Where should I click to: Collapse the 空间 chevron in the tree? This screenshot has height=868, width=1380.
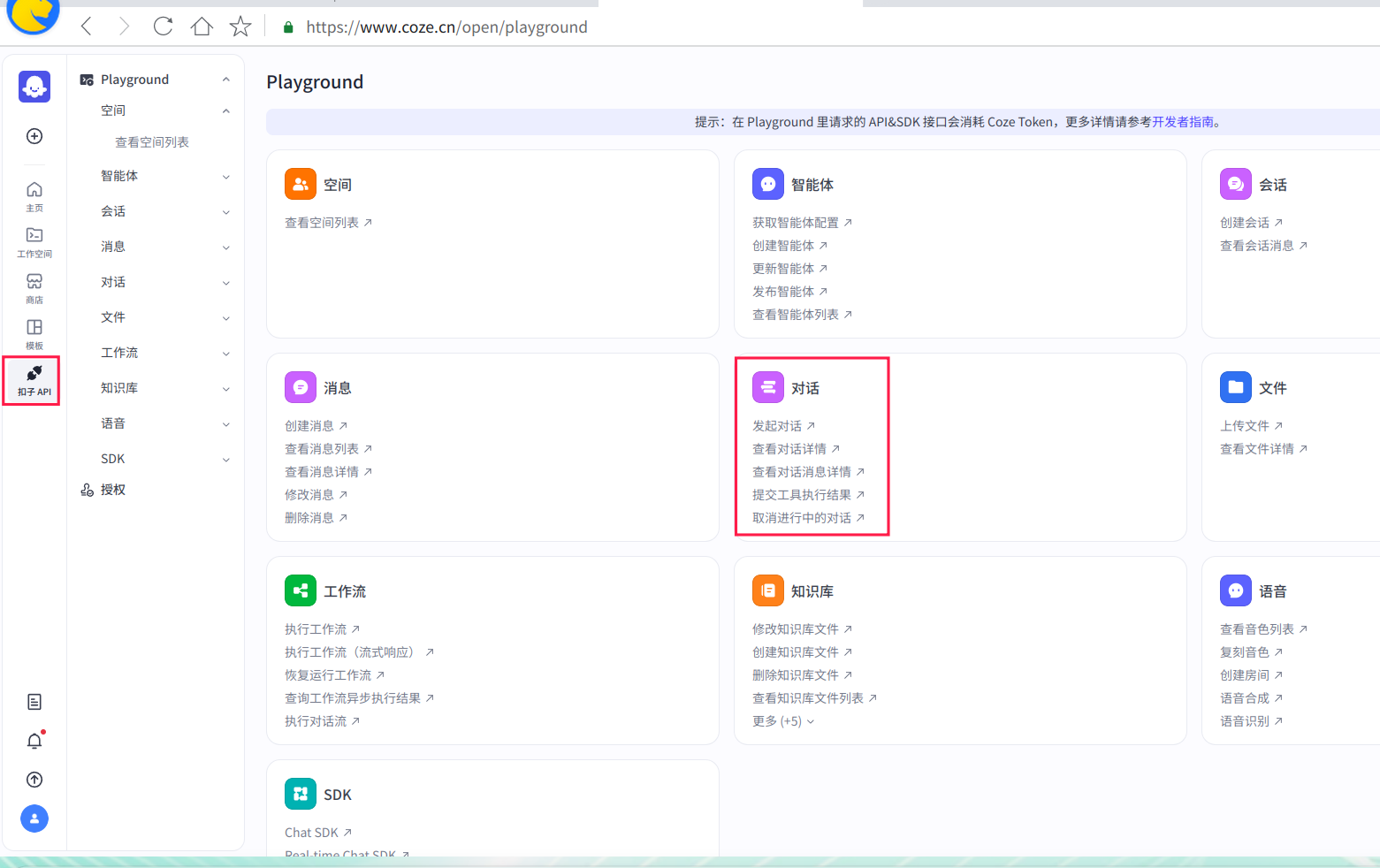pos(226,110)
